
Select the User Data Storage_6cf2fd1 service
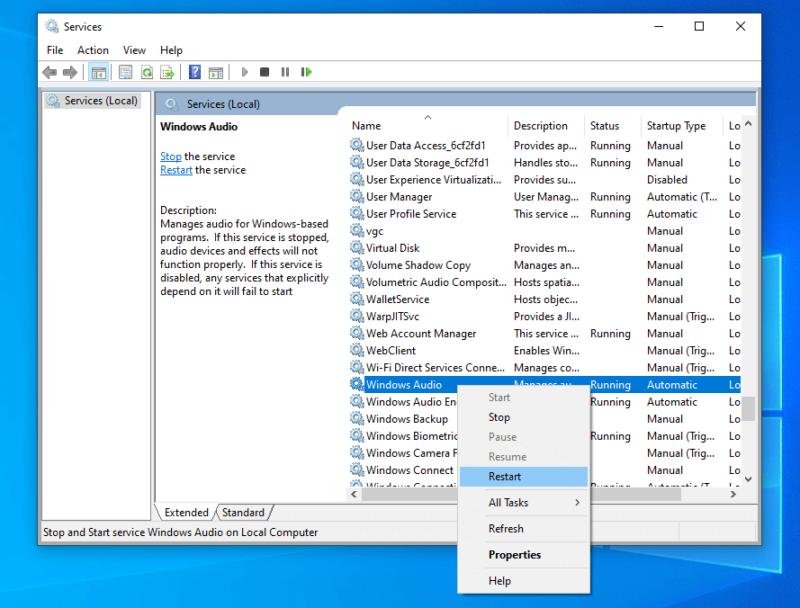tap(544, 163)
